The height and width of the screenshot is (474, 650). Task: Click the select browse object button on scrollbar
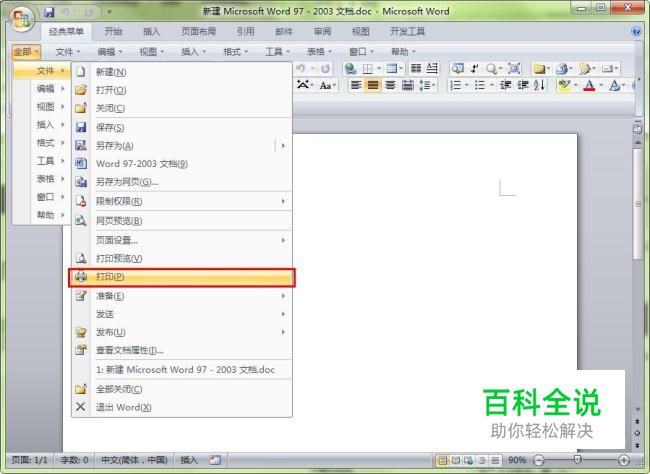pos(638,433)
